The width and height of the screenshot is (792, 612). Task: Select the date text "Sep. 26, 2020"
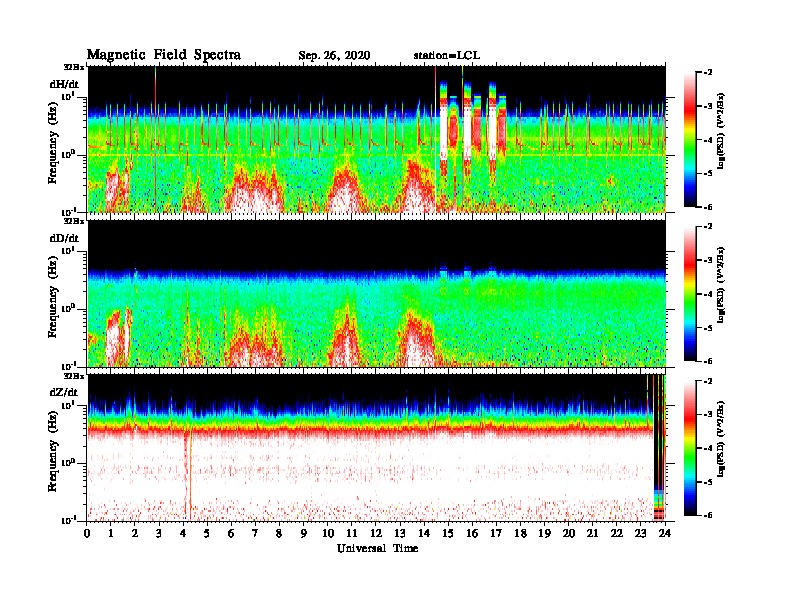coord(334,56)
